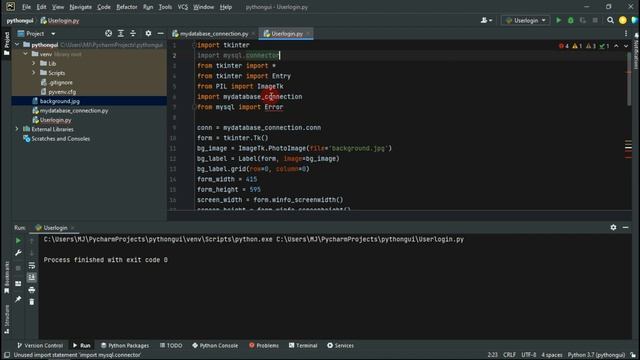Viewport: 640px width, 360px height.
Task: Go to next highlighted error arrow
Action: coord(626,46)
